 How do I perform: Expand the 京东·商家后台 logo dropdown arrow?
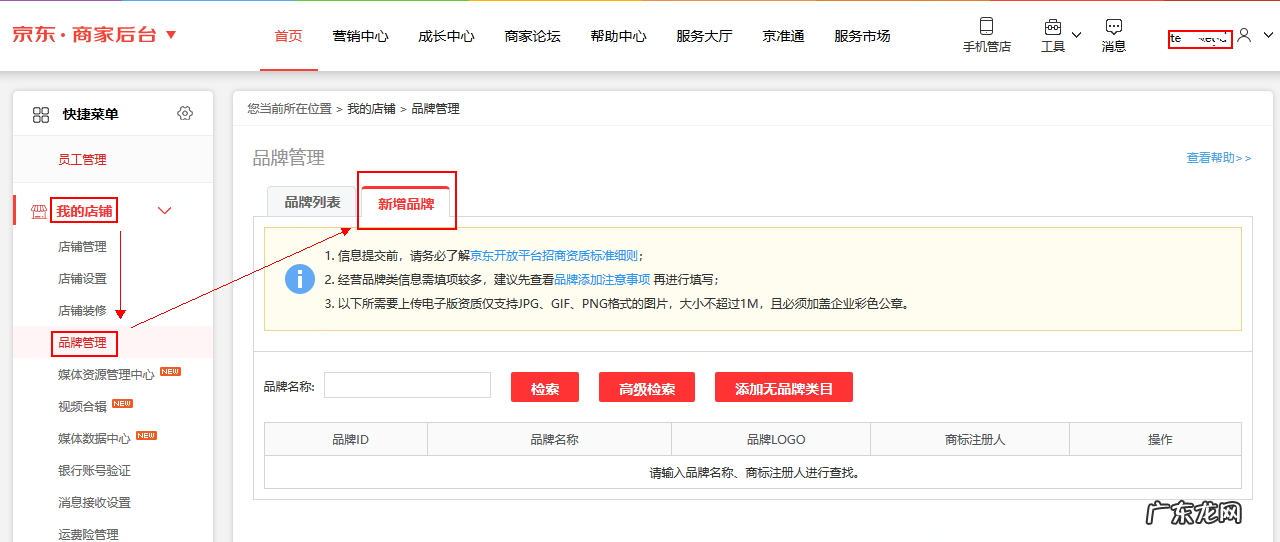click(x=171, y=35)
